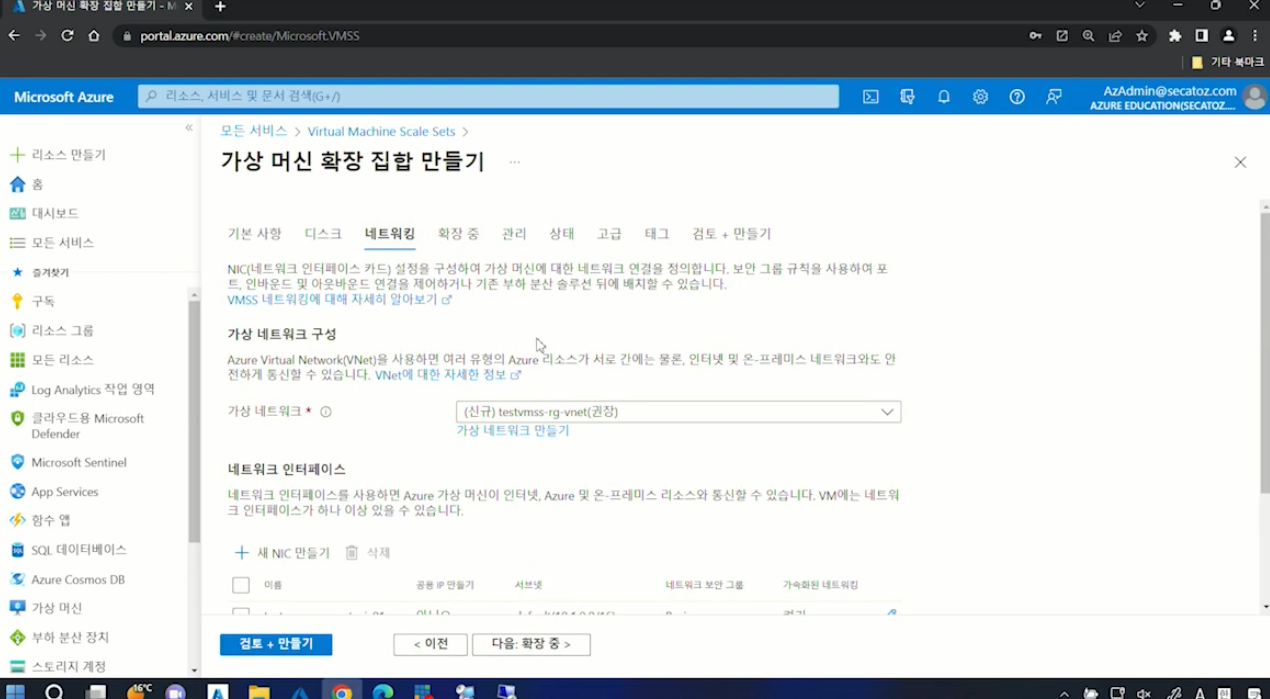Open Microsoft Edge on the taskbar
Image resolution: width=1270 pixels, height=699 pixels.
383,691
